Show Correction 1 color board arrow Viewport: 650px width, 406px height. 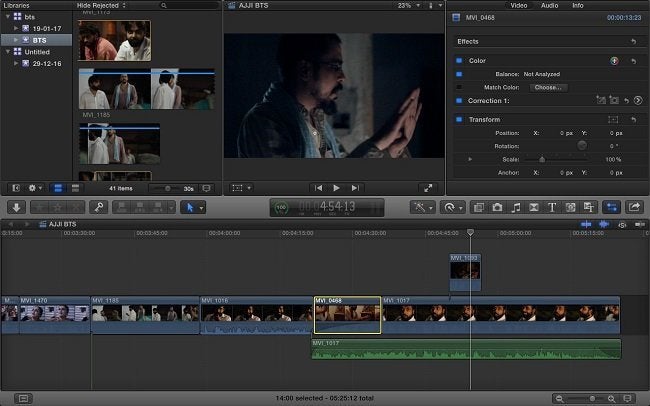point(638,100)
